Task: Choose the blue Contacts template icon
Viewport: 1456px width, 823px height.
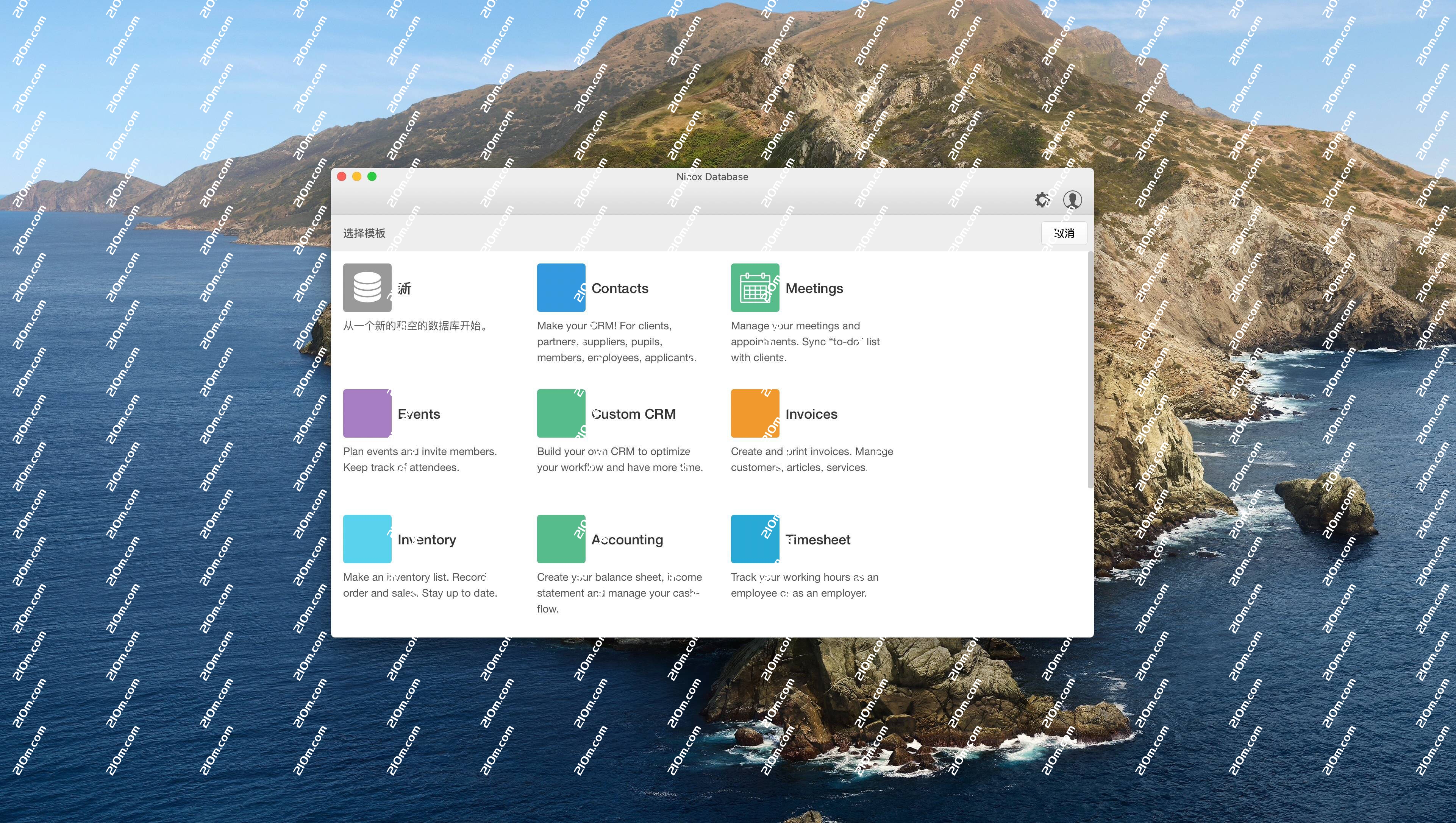Action: [x=561, y=288]
